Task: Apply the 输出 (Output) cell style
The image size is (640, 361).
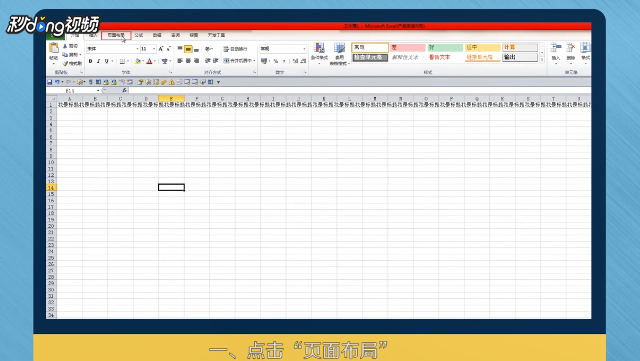Action: tap(520, 57)
